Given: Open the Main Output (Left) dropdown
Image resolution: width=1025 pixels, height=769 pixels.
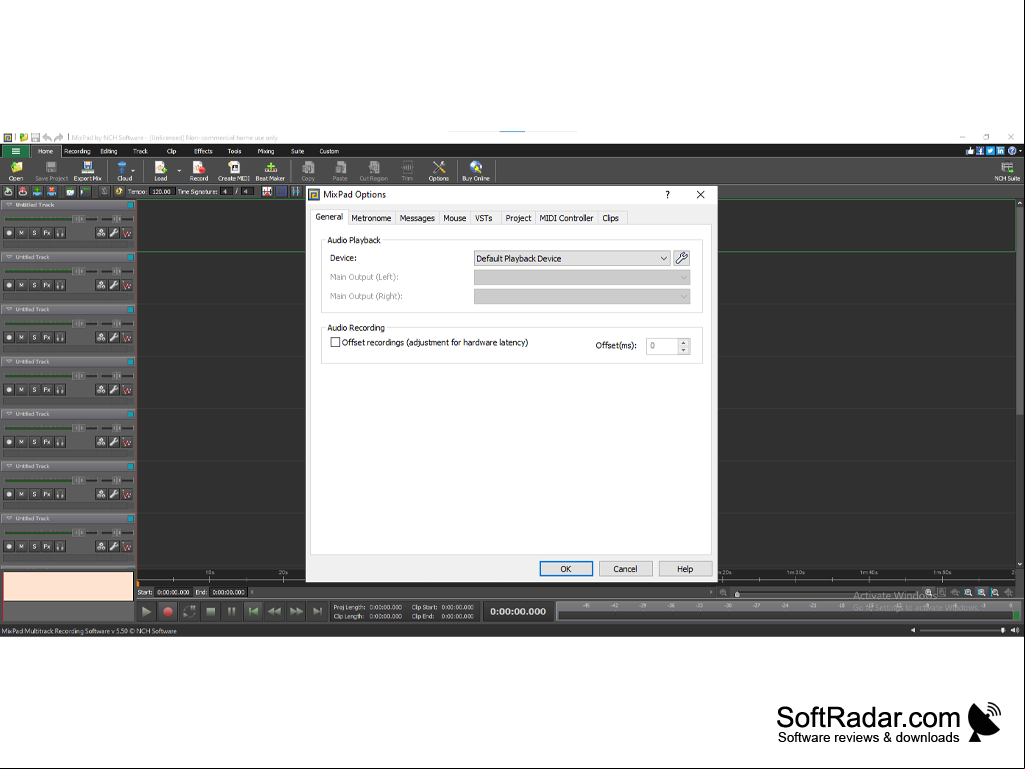Looking at the screenshot, I should (582, 277).
